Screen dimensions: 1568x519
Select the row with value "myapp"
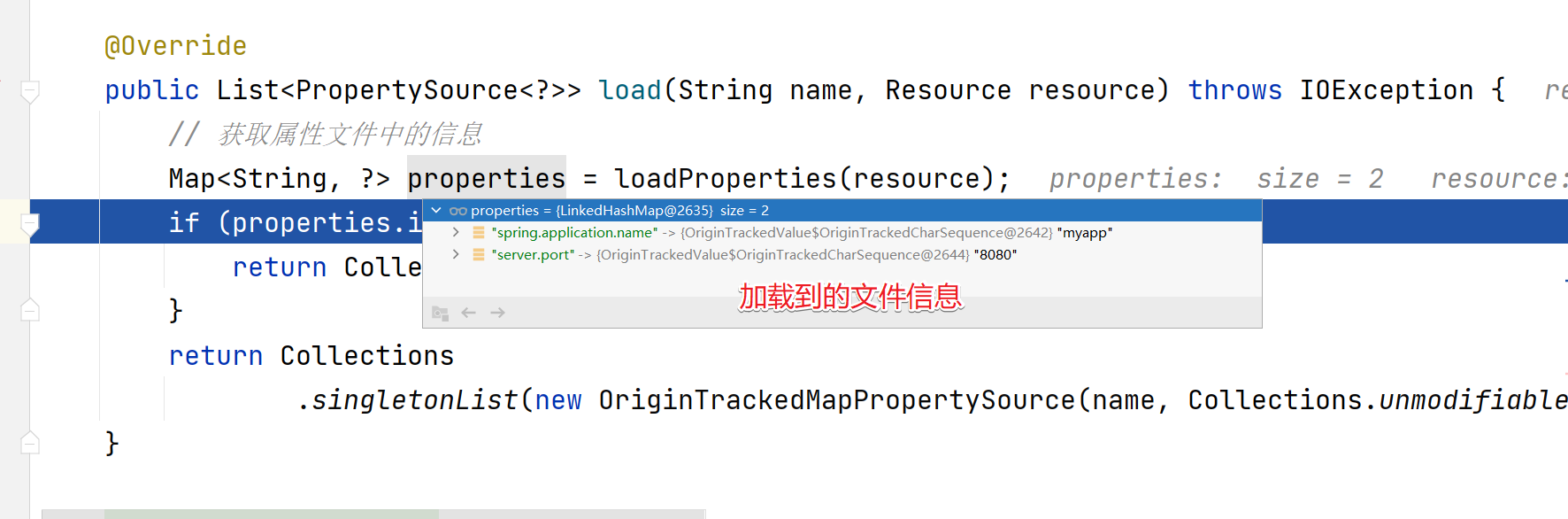pos(842,232)
